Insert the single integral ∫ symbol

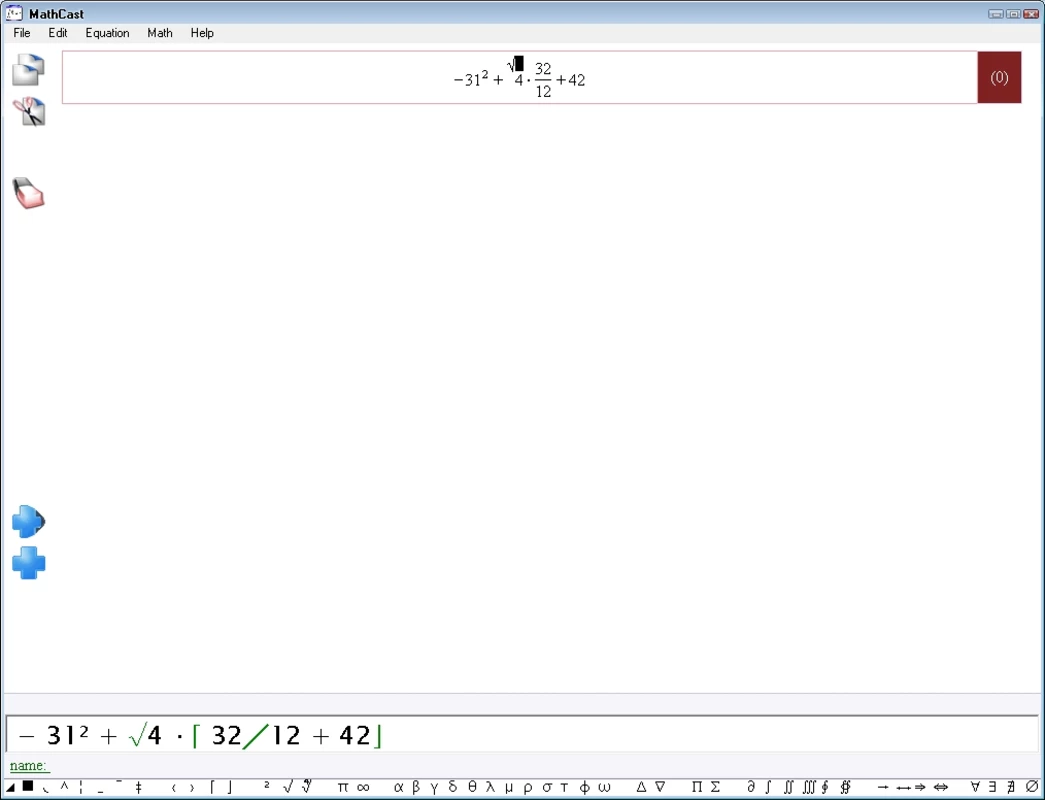pos(768,787)
